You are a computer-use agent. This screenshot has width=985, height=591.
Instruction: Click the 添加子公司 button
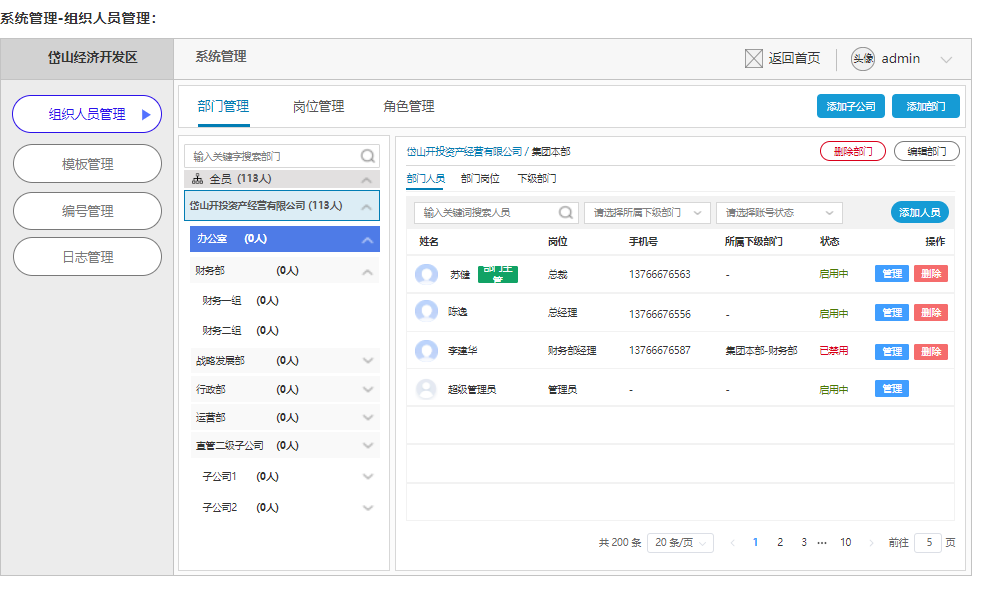click(851, 106)
